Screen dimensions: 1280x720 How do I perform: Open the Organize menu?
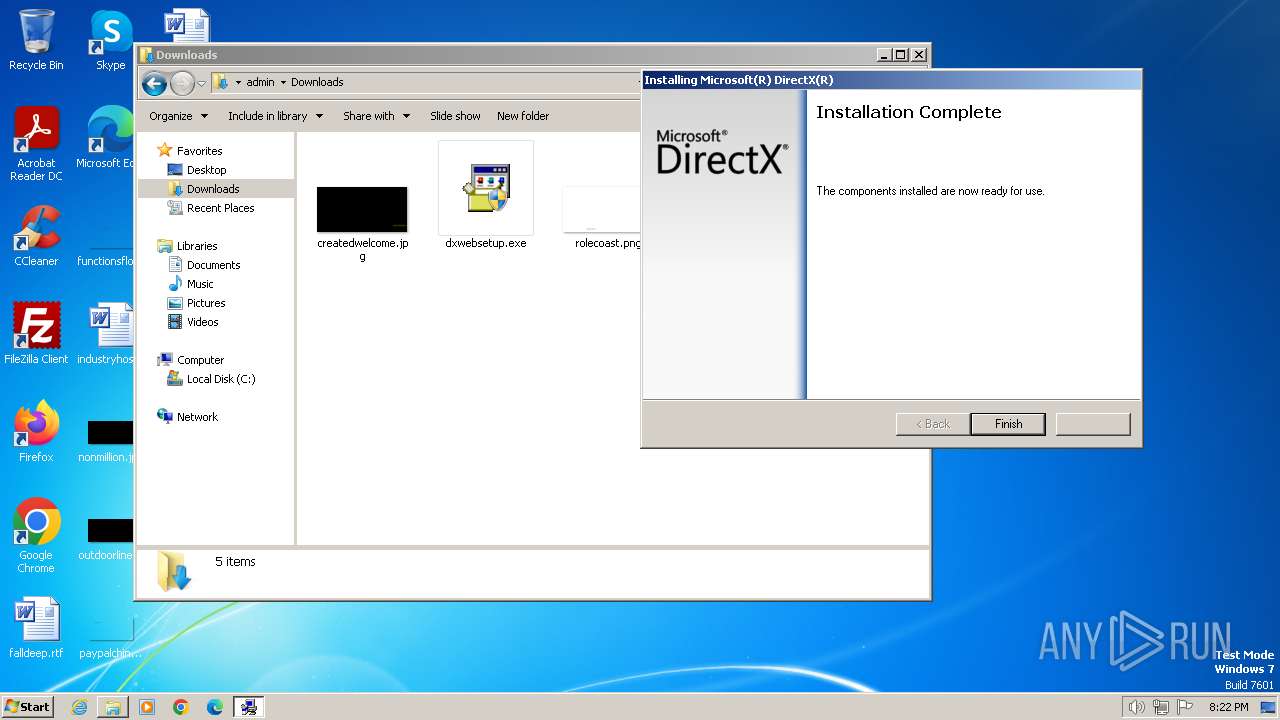coord(179,116)
